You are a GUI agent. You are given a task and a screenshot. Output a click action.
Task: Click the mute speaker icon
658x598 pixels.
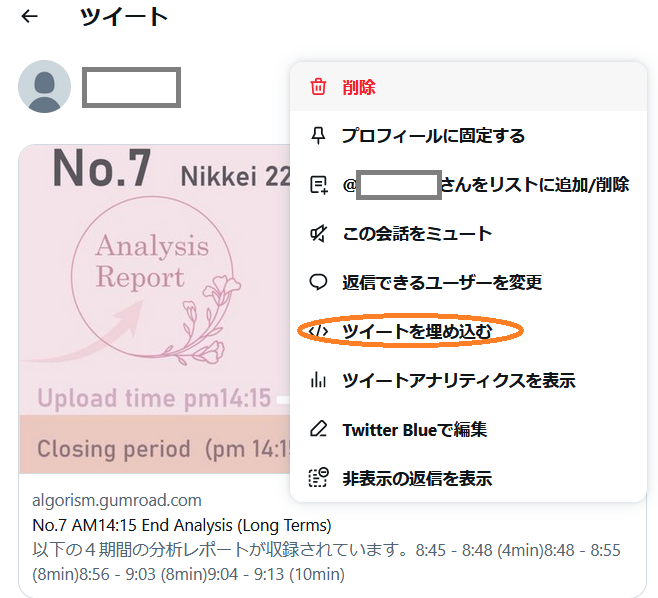318,233
